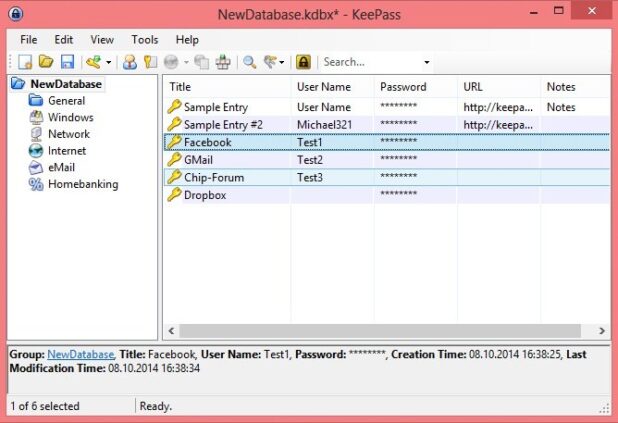Open the View menu

(102, 40)
